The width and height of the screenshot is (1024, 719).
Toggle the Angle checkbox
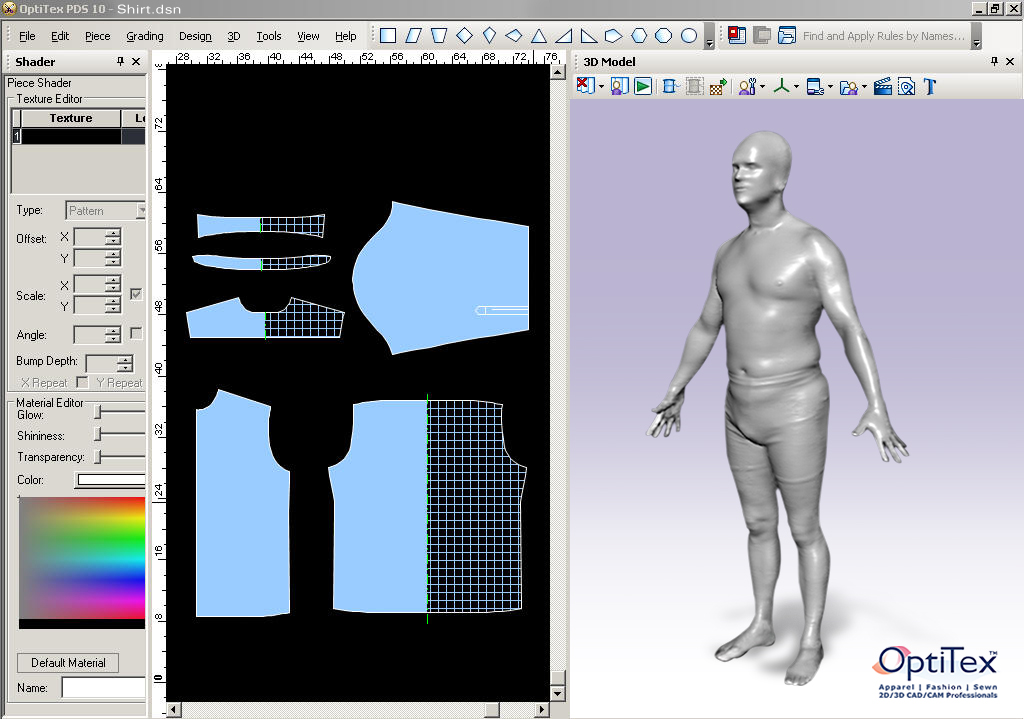(x=137, y=333)
